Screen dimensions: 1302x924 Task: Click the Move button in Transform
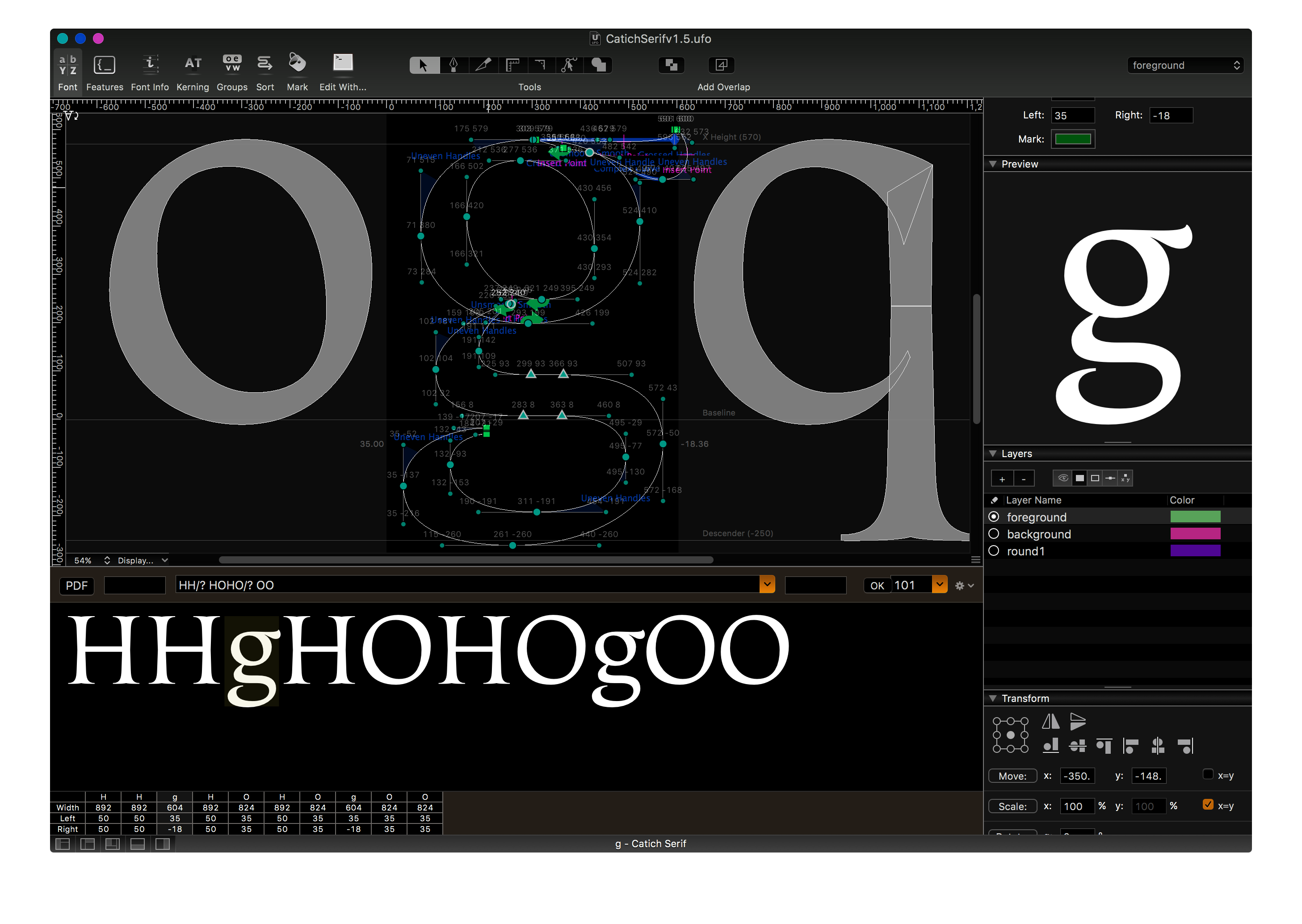point(1012,777)
